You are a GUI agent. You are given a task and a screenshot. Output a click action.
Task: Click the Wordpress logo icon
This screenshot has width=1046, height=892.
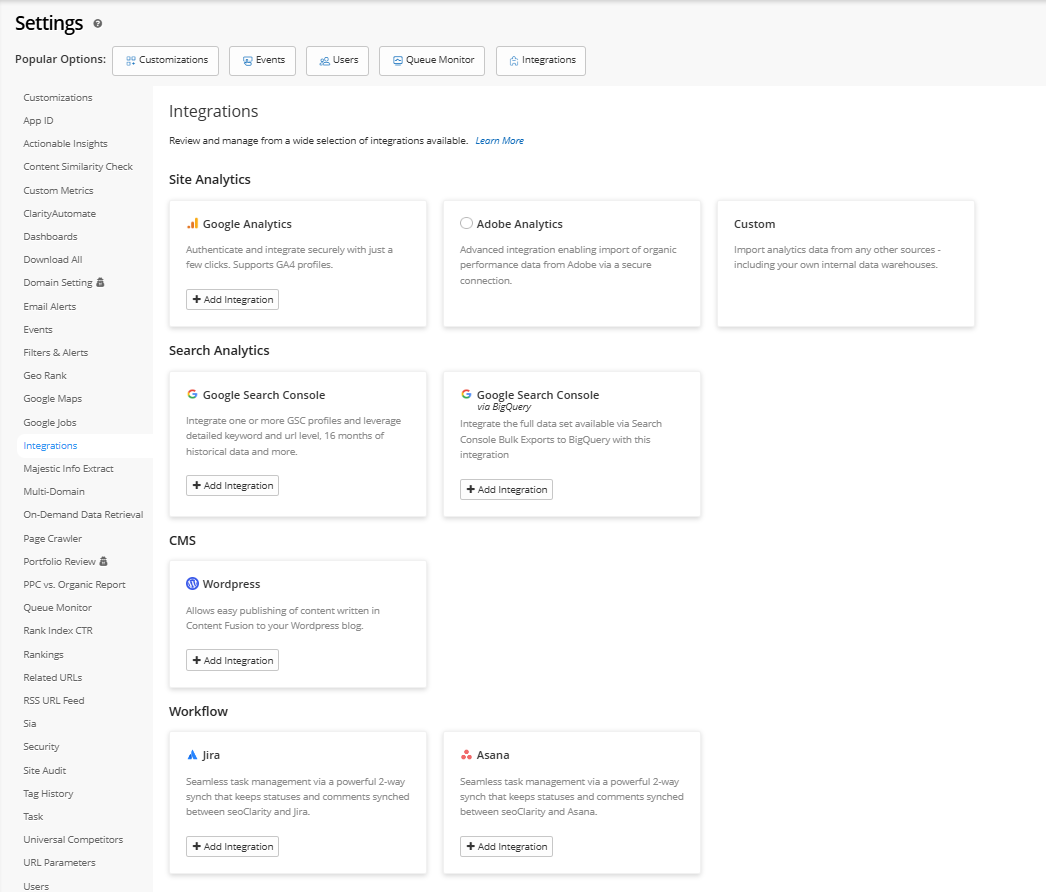(x=192, y=584)
